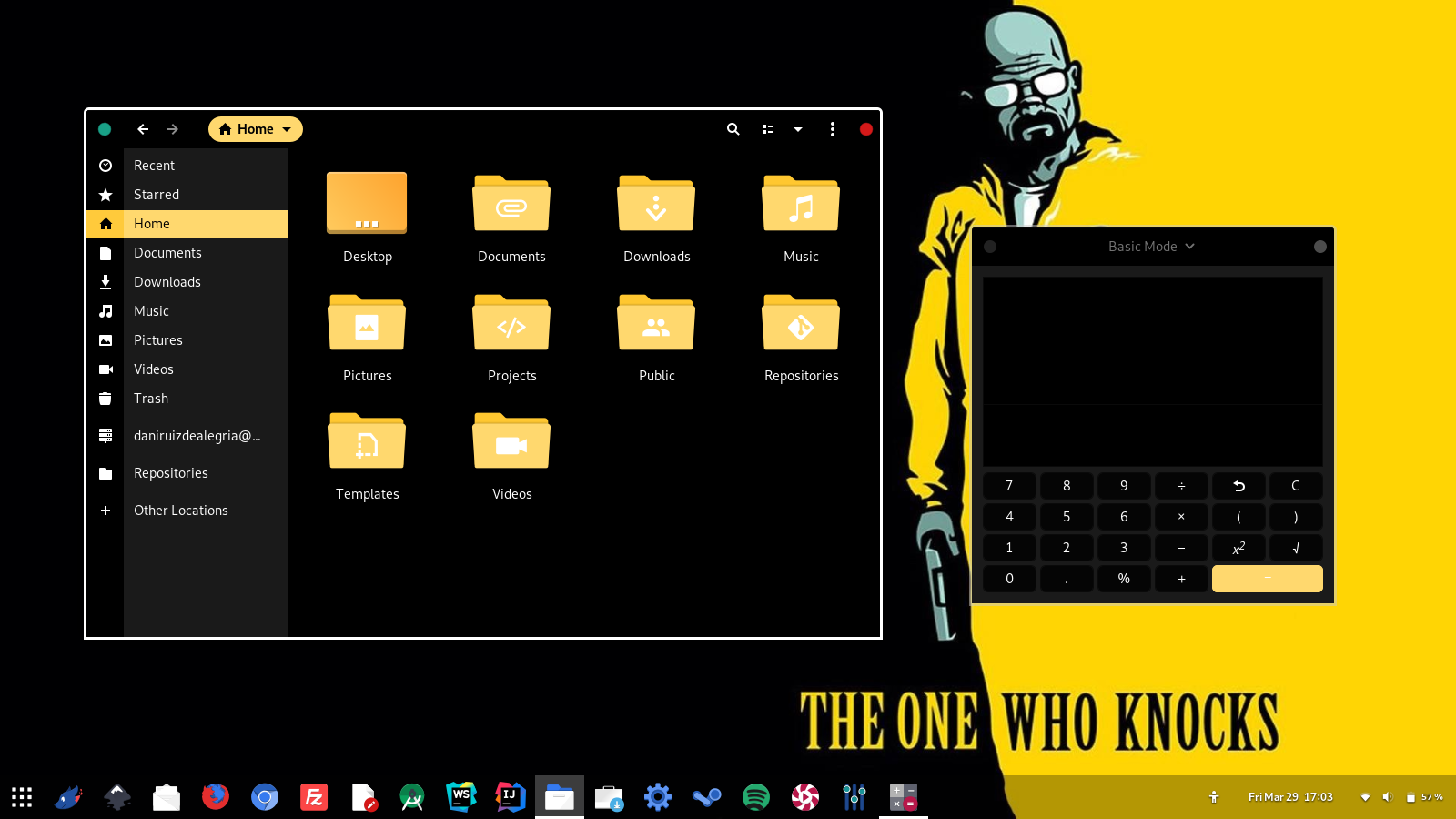
Task: Go back in the file manager
Action: tap(143, 129)
